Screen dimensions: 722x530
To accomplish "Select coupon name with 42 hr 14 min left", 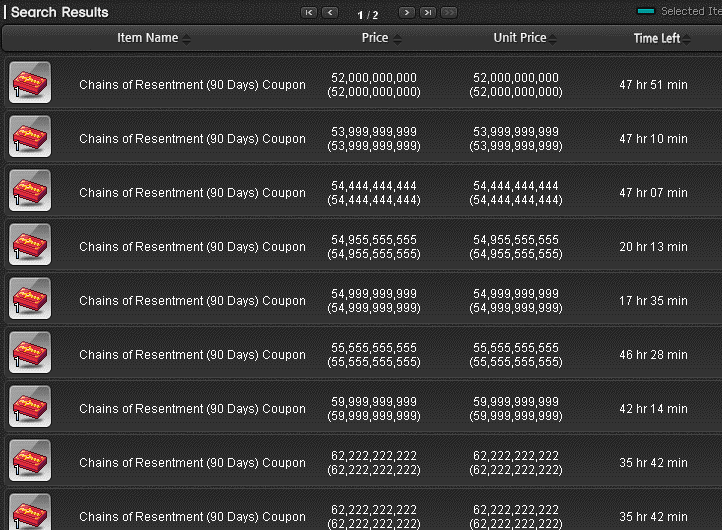I will click(192, 408).
